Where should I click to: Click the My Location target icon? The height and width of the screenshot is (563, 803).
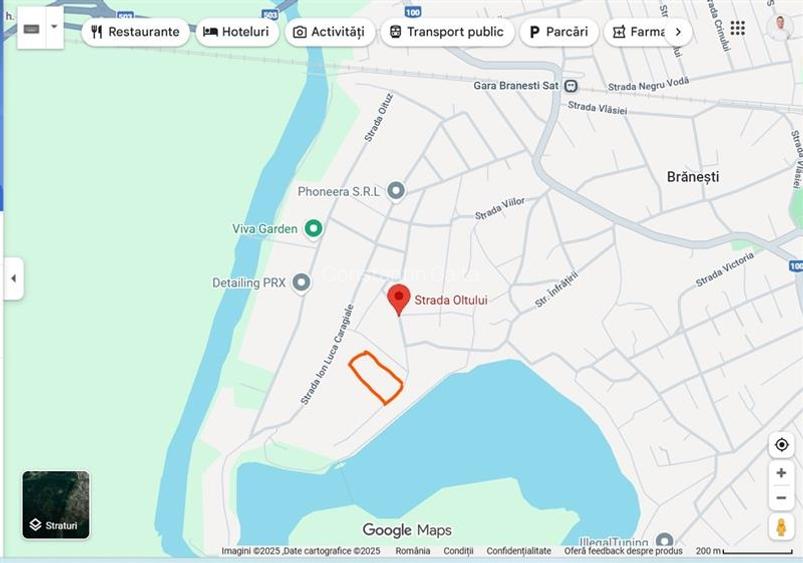point(781,445)
